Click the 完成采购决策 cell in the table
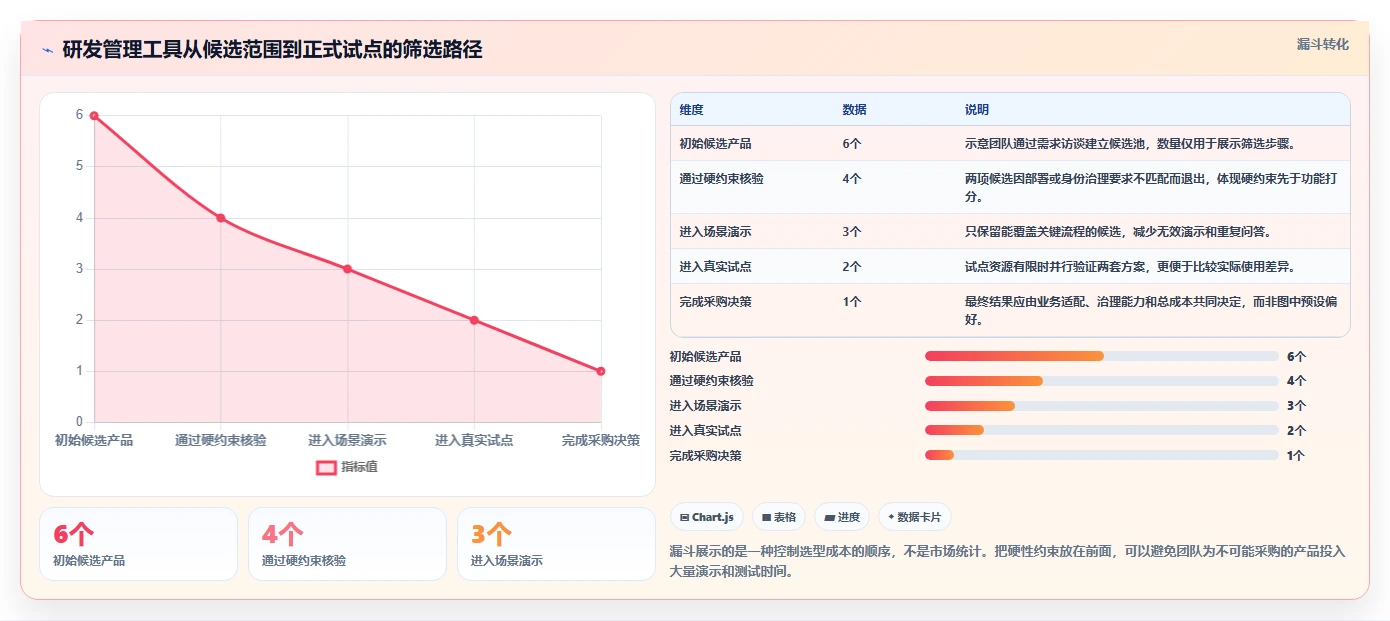The height and width of the screenshot is (621, 1390). point(716,302)
